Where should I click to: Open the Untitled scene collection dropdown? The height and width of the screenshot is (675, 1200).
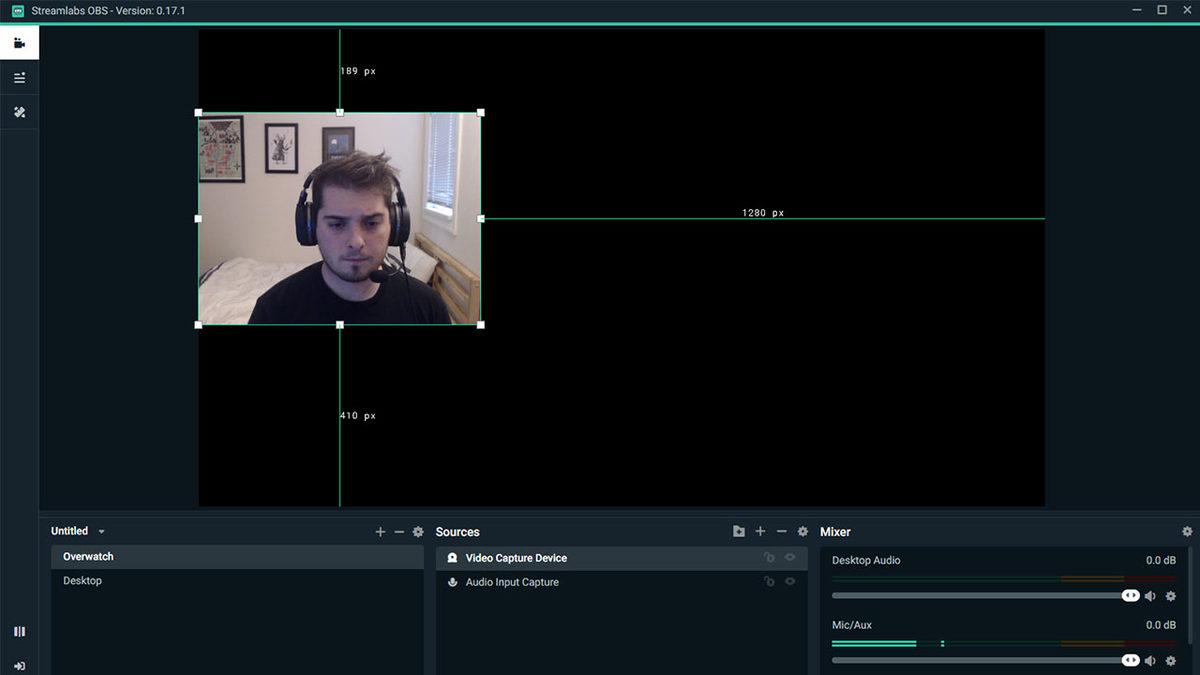(100, 531)
